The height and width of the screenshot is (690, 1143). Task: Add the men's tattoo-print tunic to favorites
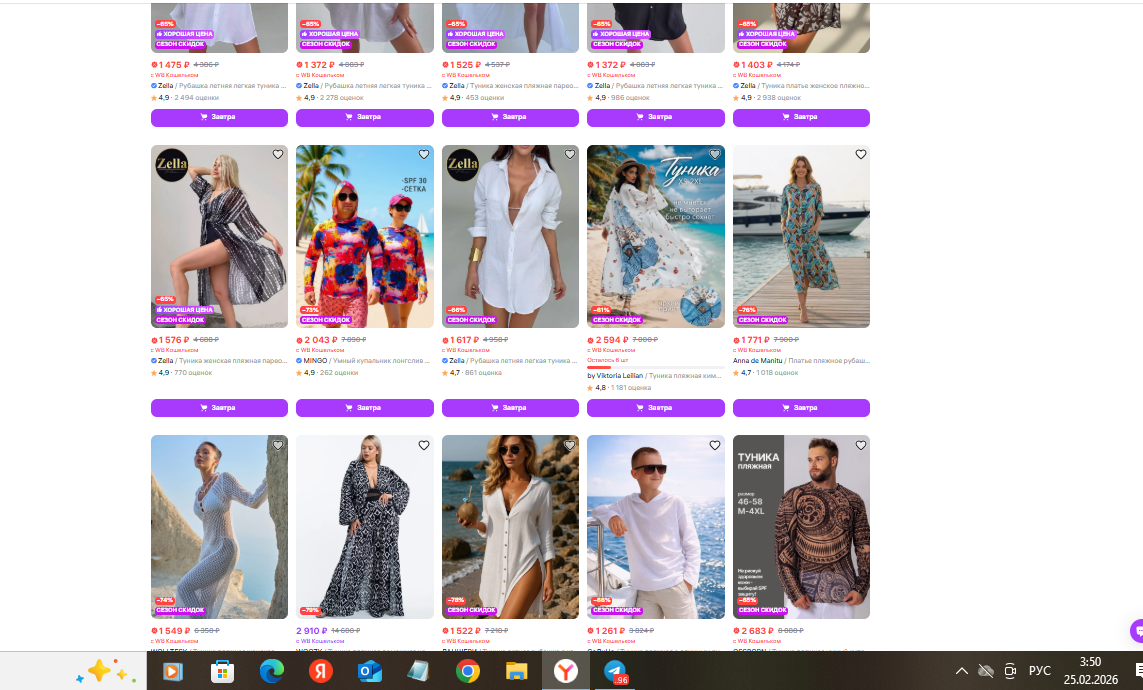coord(860,445)
